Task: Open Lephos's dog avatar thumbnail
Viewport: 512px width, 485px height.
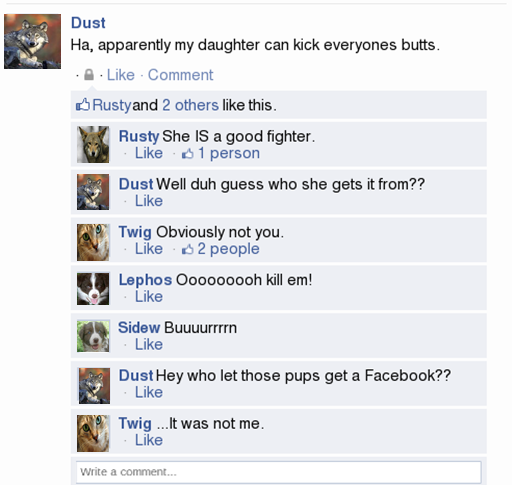Action: point(93,289)
